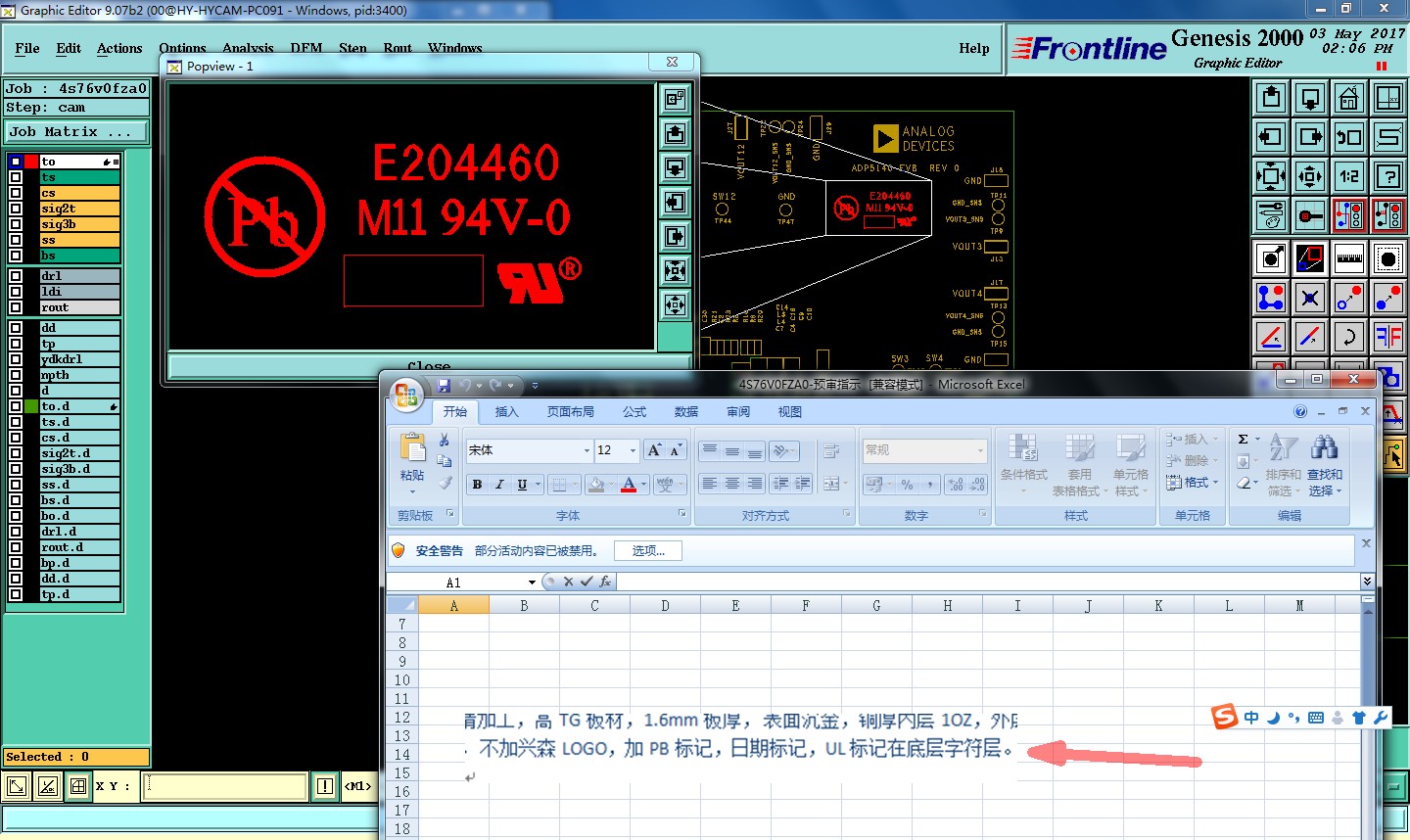Click the ruler measure tool icon
This screenshot has width=1410, height=840.
click(x=1349, y=258)
